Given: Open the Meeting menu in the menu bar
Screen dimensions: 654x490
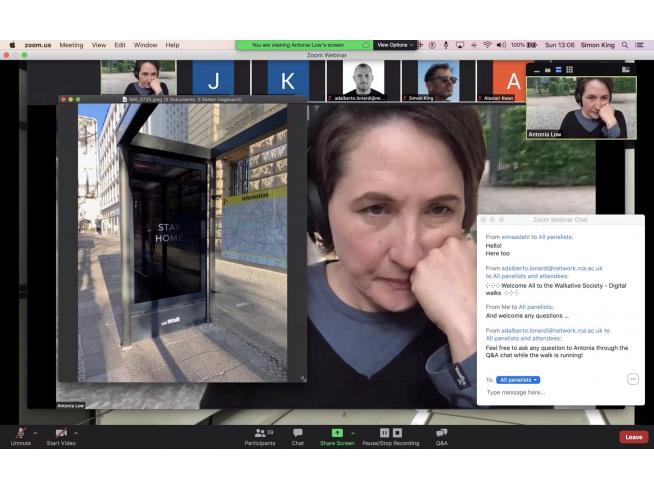Looking at the screenshot, I should coord(71,45).
